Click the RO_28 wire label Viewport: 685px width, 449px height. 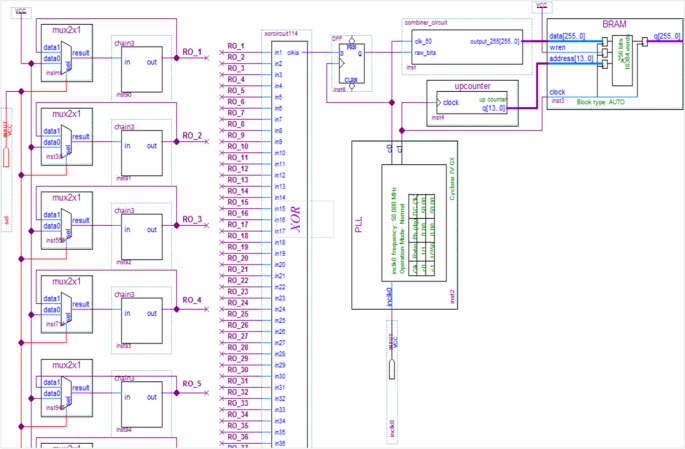click(238, 347)
